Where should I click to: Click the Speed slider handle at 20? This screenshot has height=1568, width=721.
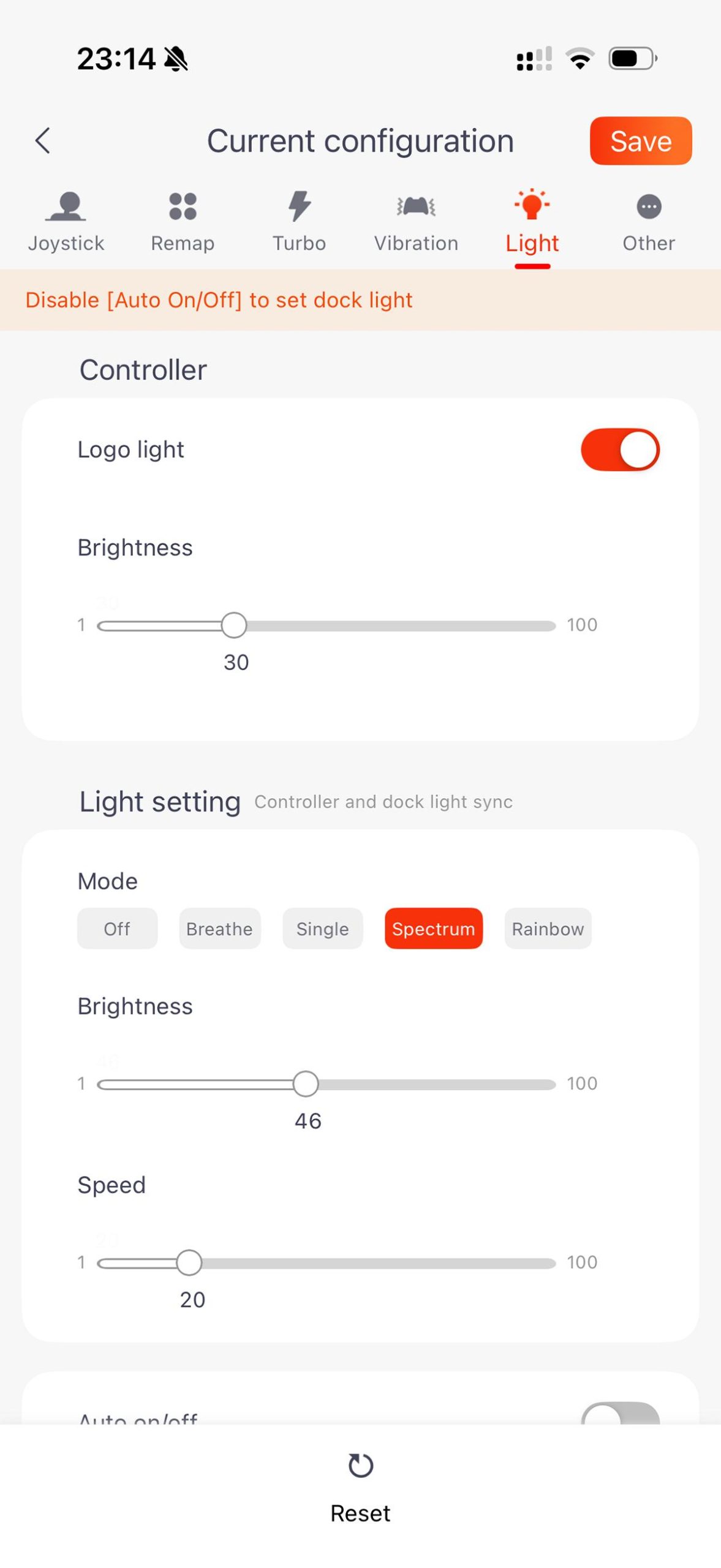189,1262
